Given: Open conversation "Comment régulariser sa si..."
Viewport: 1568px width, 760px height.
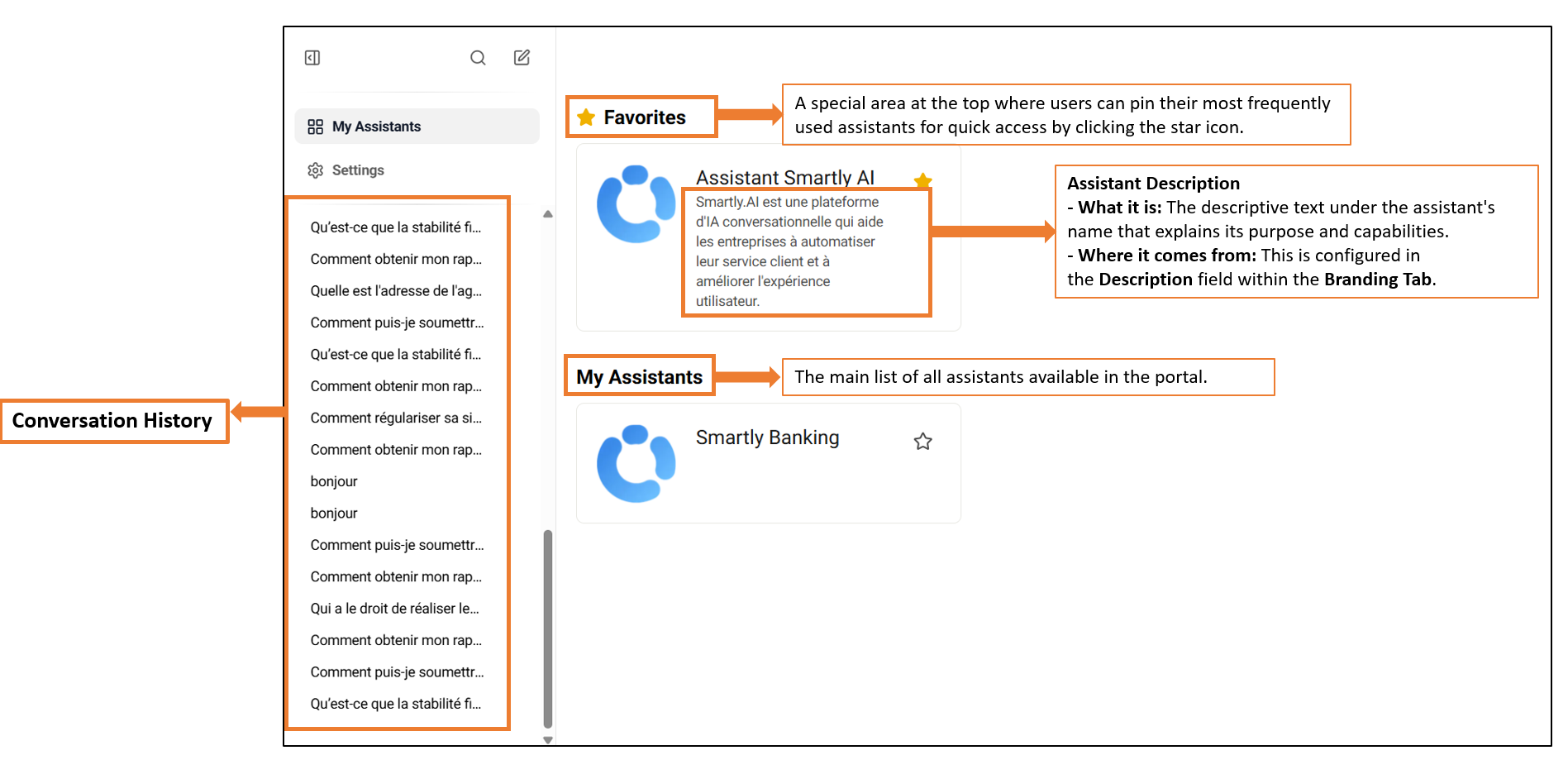Looking at the screenshot, I should [396, 418].
